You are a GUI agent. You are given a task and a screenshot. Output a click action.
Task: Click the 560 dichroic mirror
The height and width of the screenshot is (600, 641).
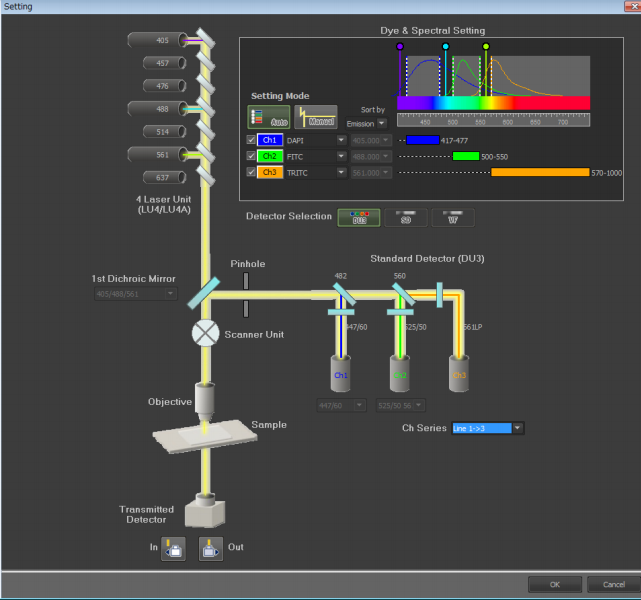point(403,294)
